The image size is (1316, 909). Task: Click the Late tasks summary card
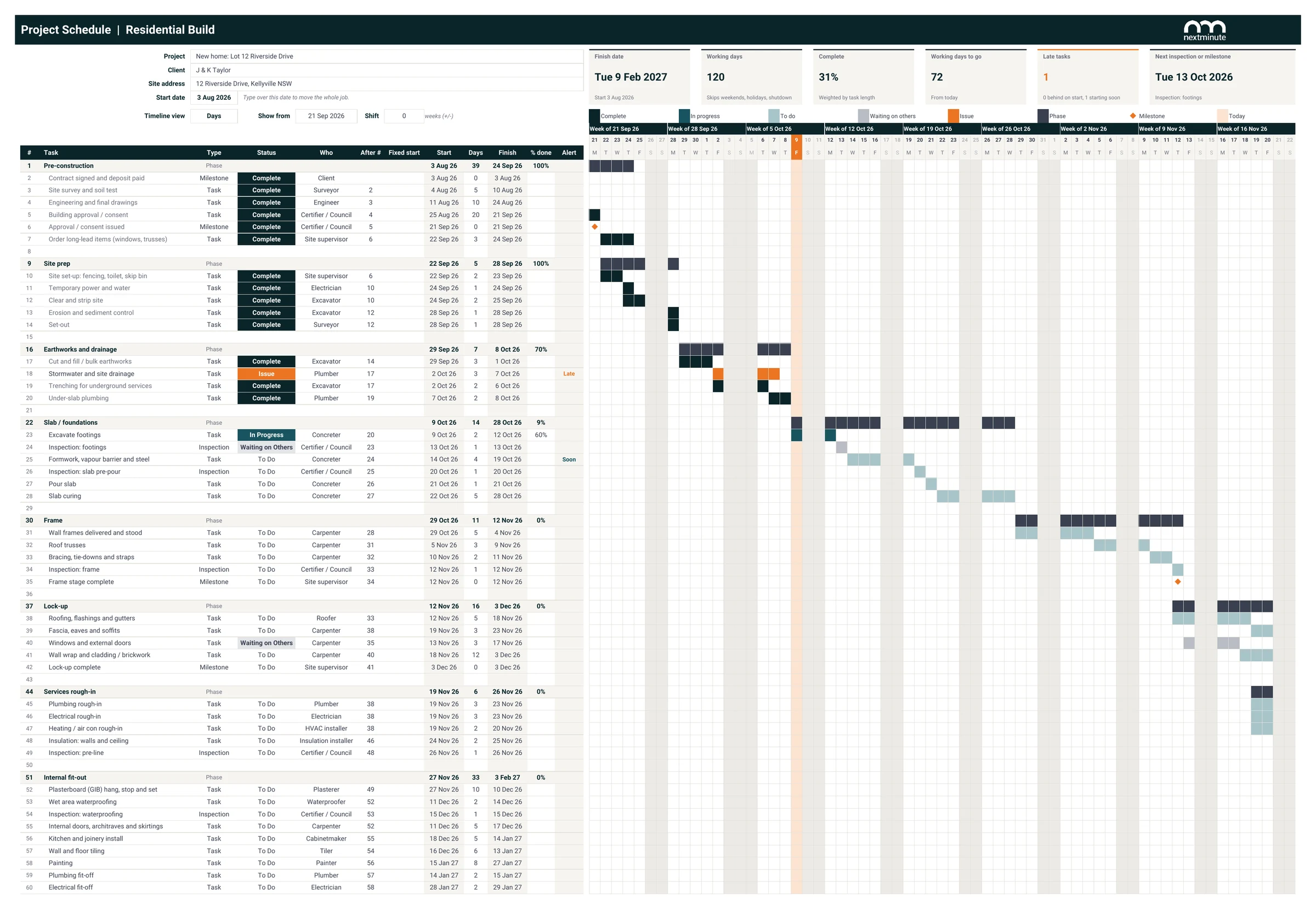[1087, 77]
